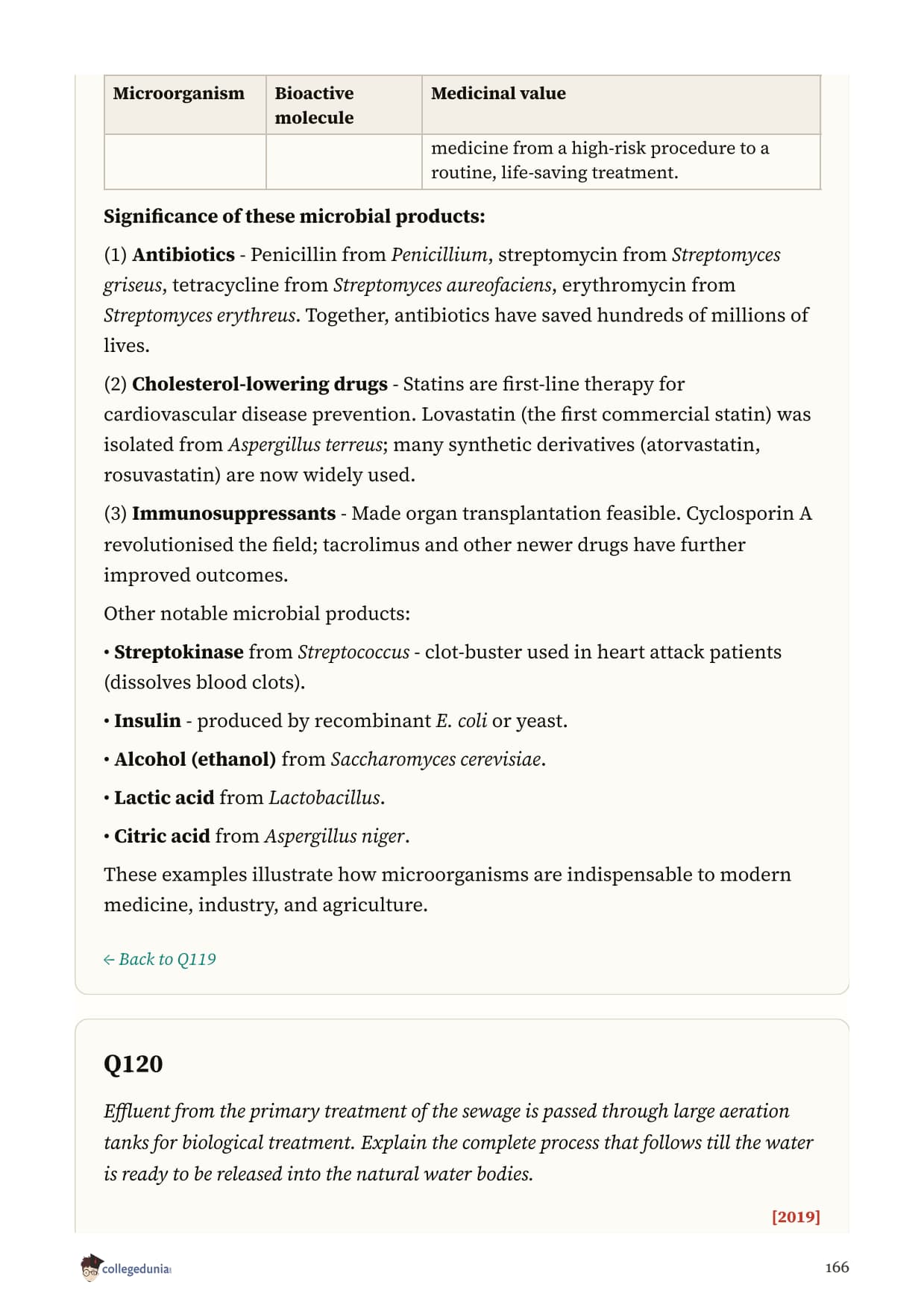The width and height of the screenshot is (924, 1308).
Task: Click the Lactic acid bullet item
Action: pos(245,797)
